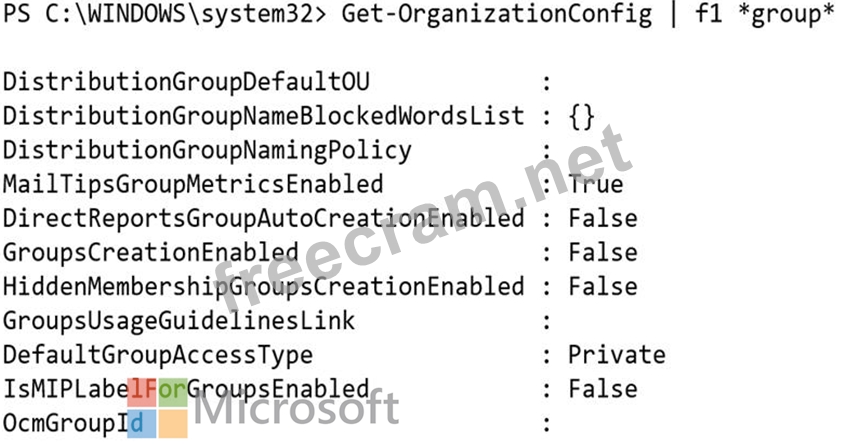The image size is (845, 444).
Task: Click the DefaultGroupAccessType property name
Action: [158, 356]
